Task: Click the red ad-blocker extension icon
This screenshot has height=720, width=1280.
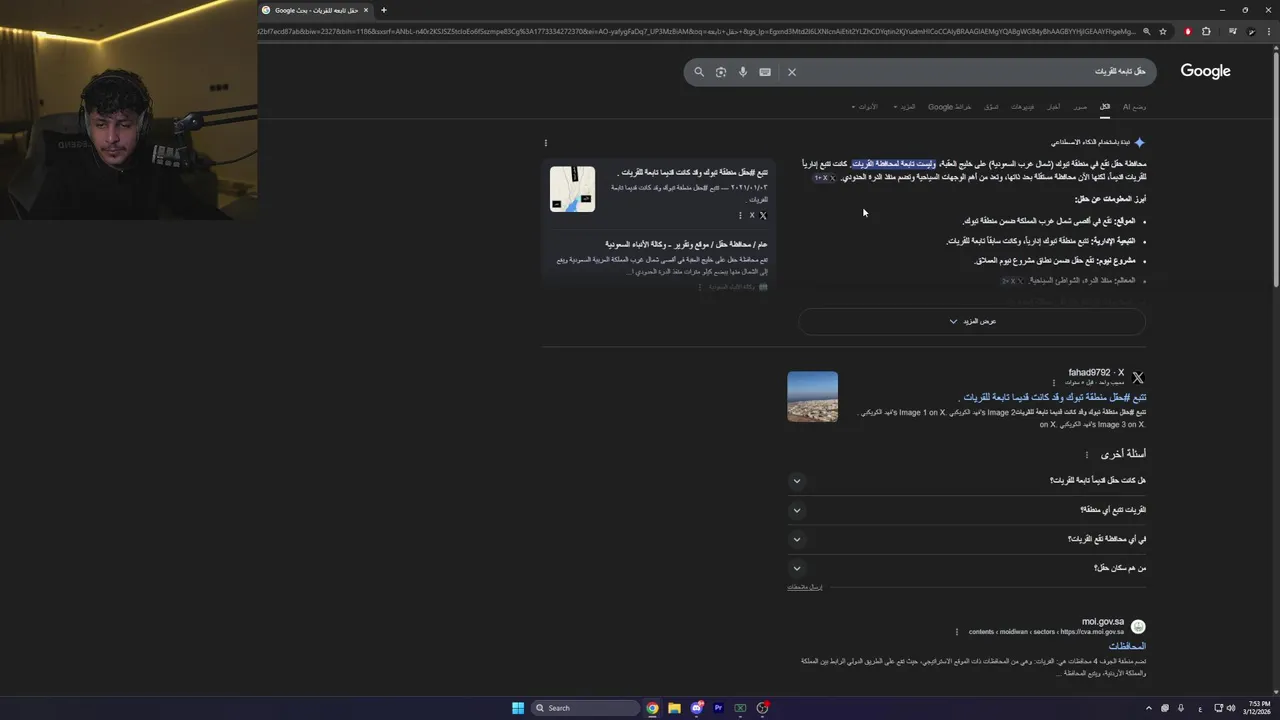Action: click(1188, 31)
